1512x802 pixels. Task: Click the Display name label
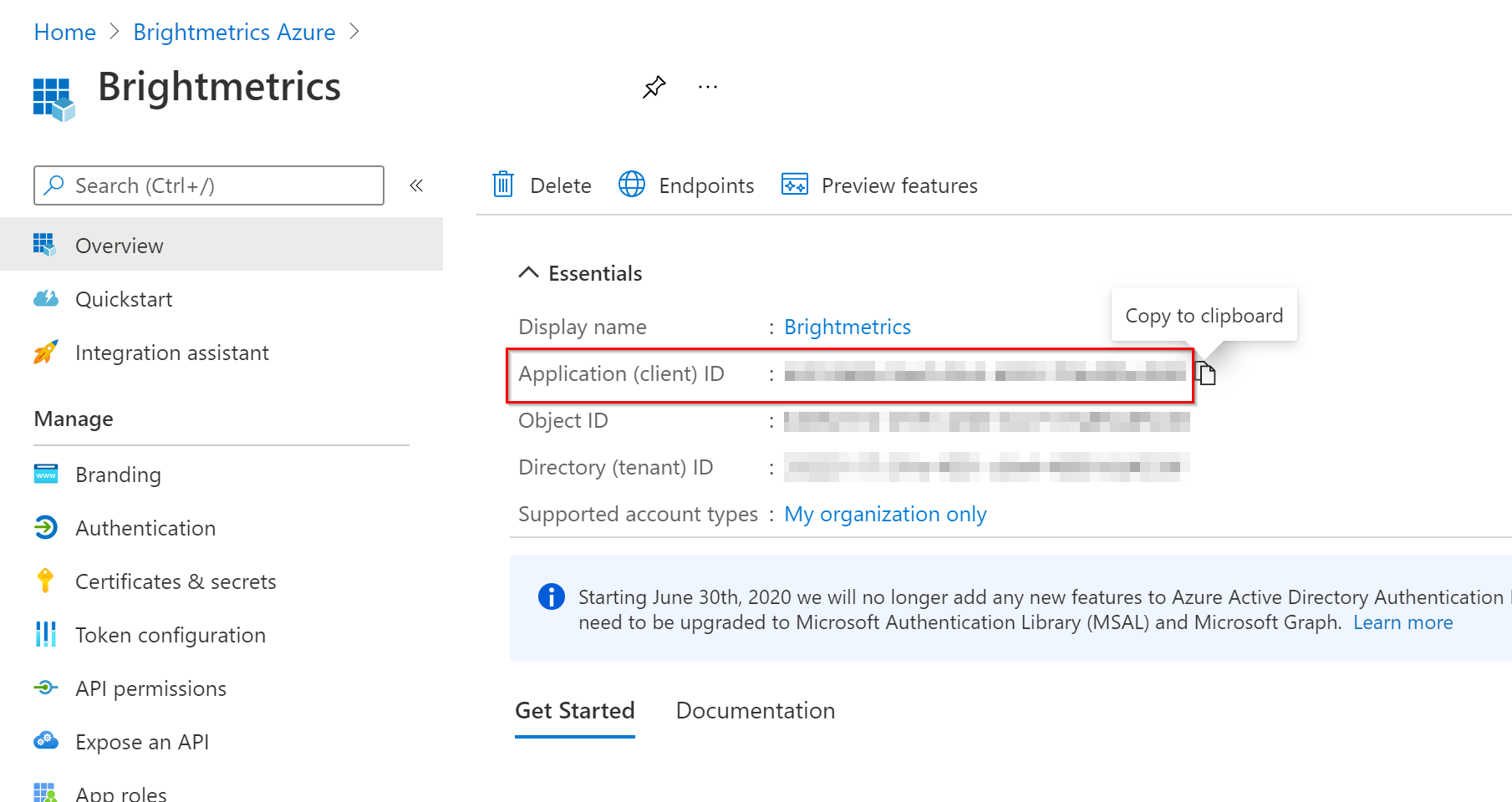pos(583,327)
